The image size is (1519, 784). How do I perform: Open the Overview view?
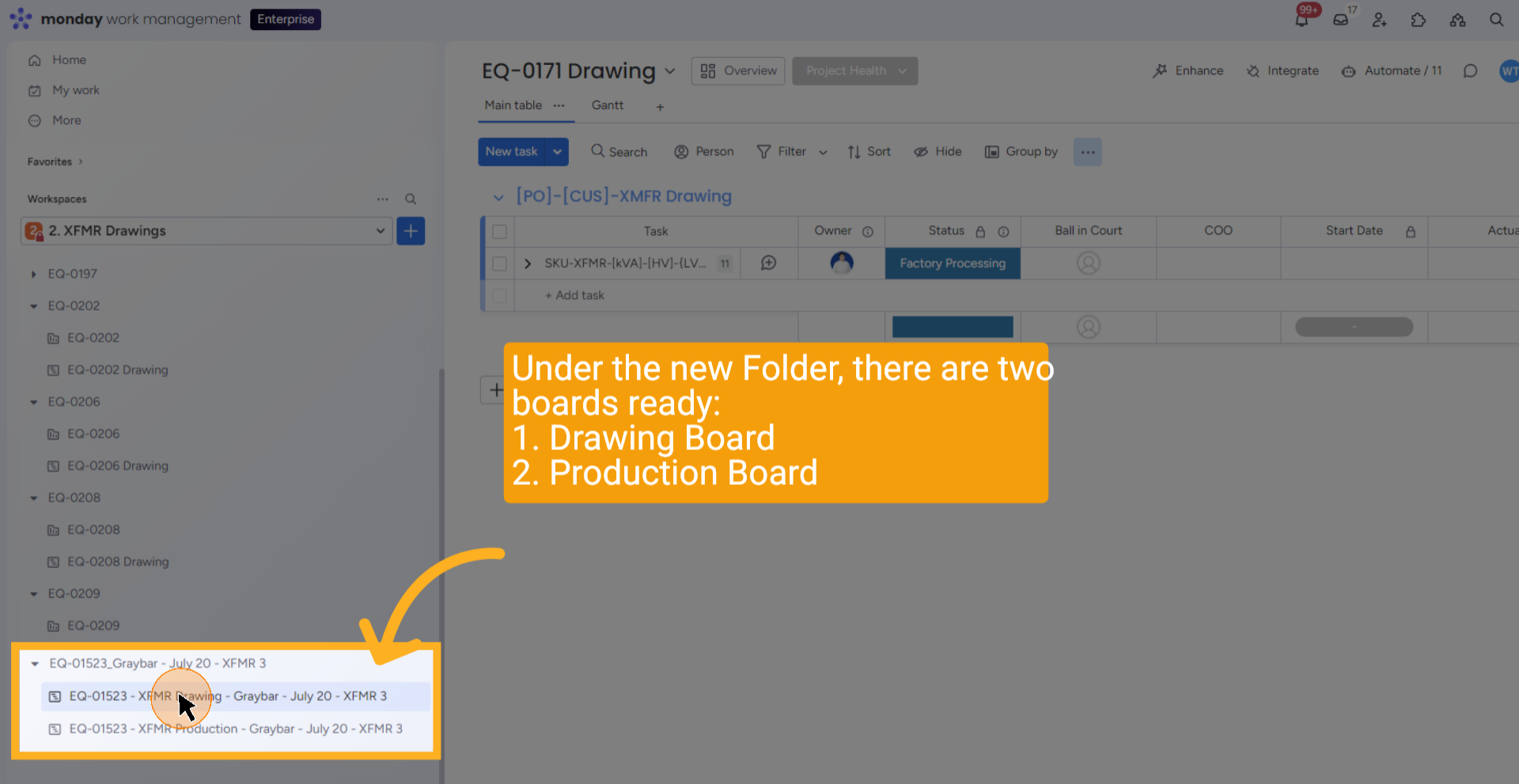coord(738,71)
